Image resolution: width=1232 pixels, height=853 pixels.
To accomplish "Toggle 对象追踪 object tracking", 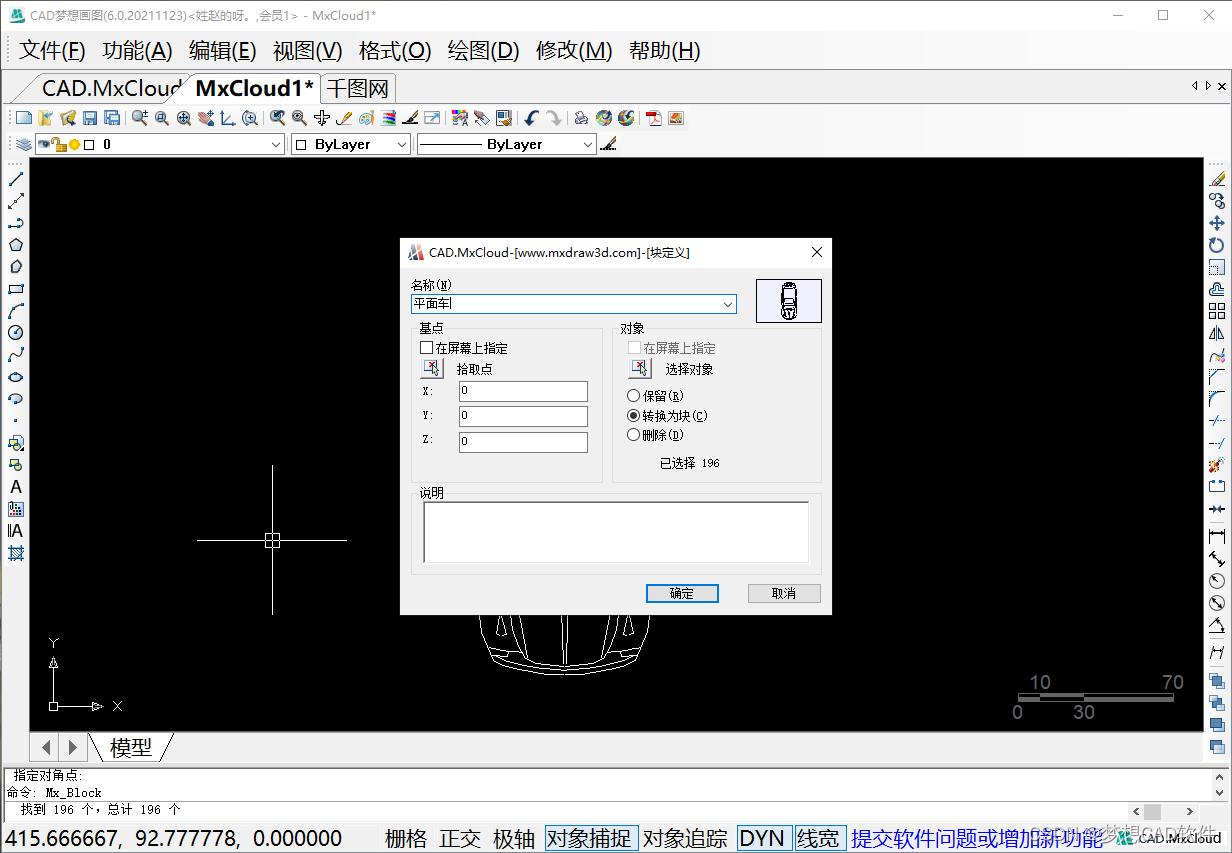I will (x=685, y=839).
